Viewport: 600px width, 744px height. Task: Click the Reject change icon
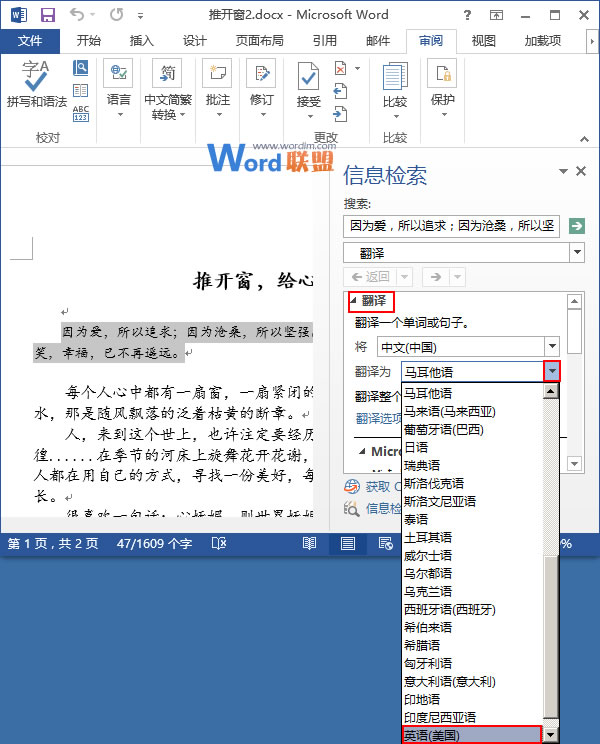coord(340,68)
